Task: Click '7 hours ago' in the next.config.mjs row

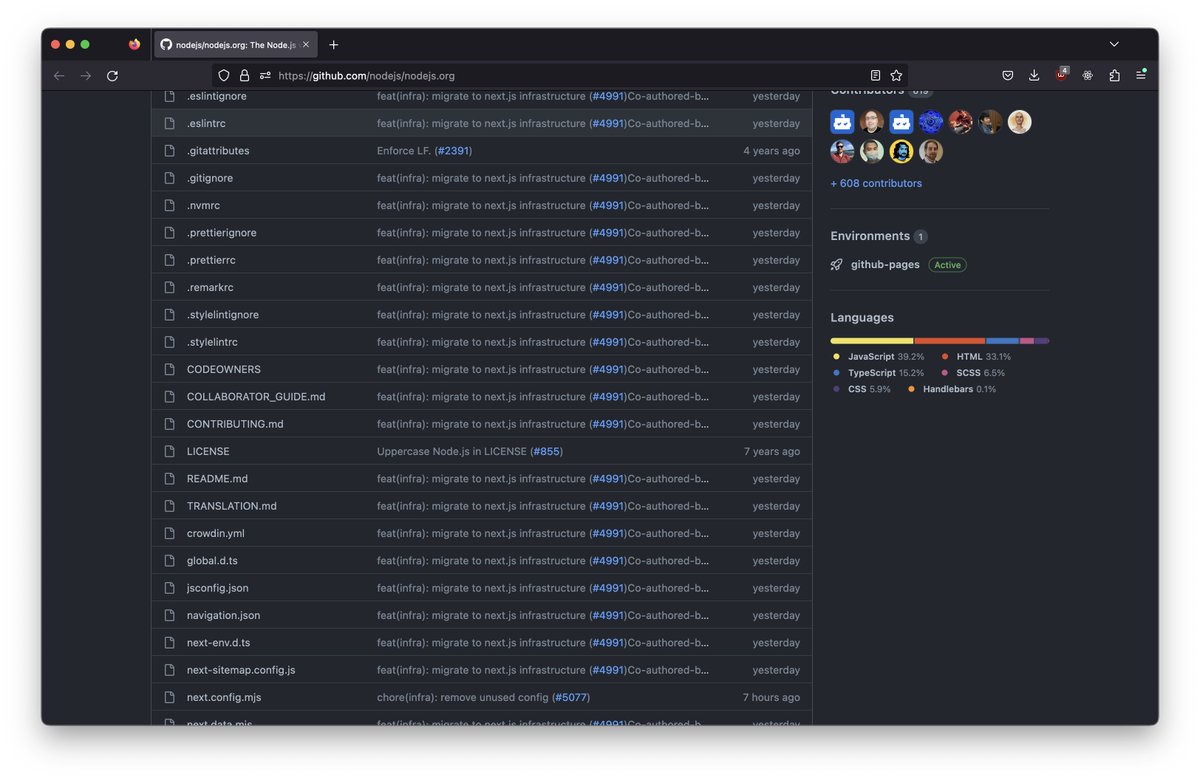Action: (x=771, y=698)
